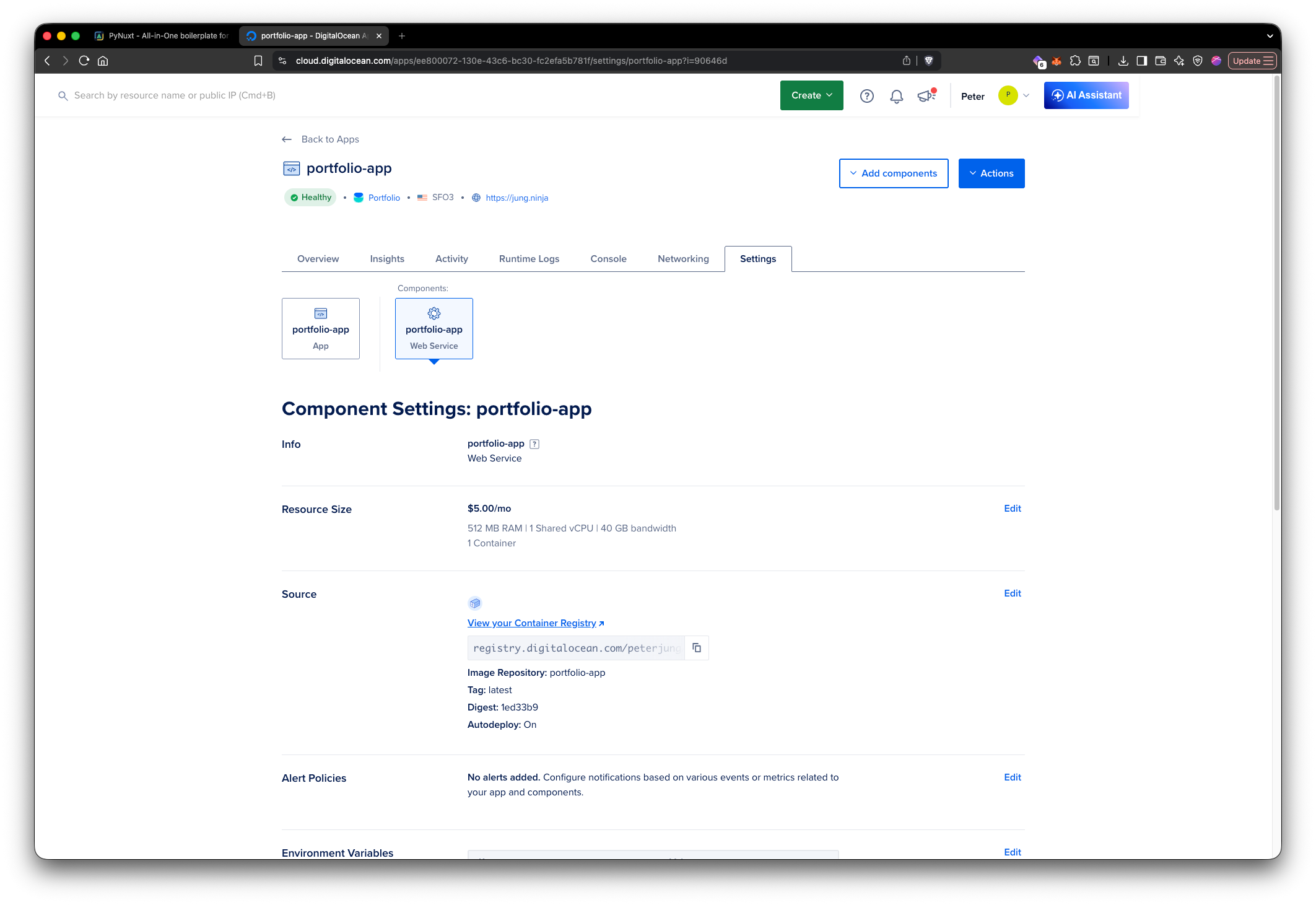The height and width of the screenshot is (905, 1316).
Task: Expand the tab list chevron in title bar
Action: pos(1270,36)
